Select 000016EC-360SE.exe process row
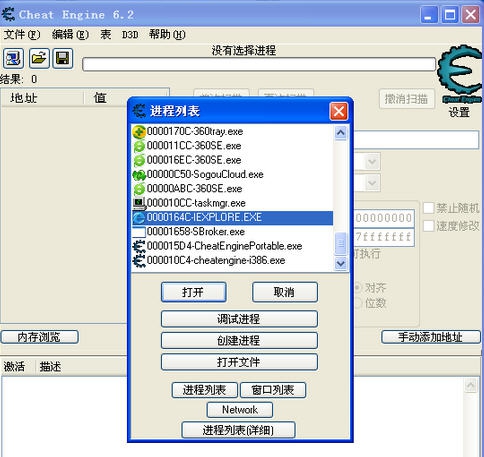484x457 pixels. pyautogui.click(x=232, y=160)
